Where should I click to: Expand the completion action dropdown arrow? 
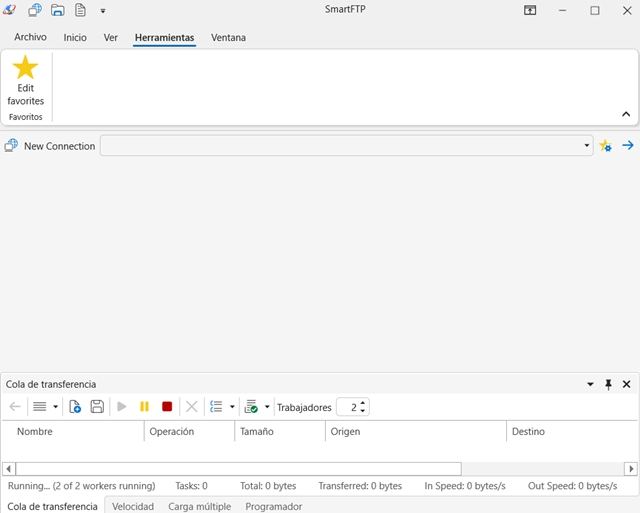tap(267, 406)
